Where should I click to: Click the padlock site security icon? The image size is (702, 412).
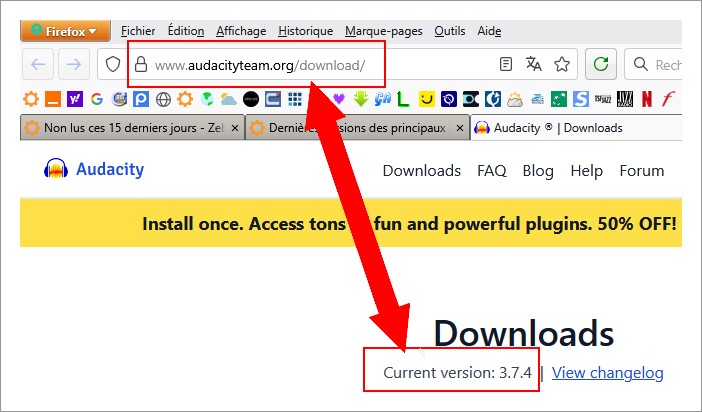point(141,64)
